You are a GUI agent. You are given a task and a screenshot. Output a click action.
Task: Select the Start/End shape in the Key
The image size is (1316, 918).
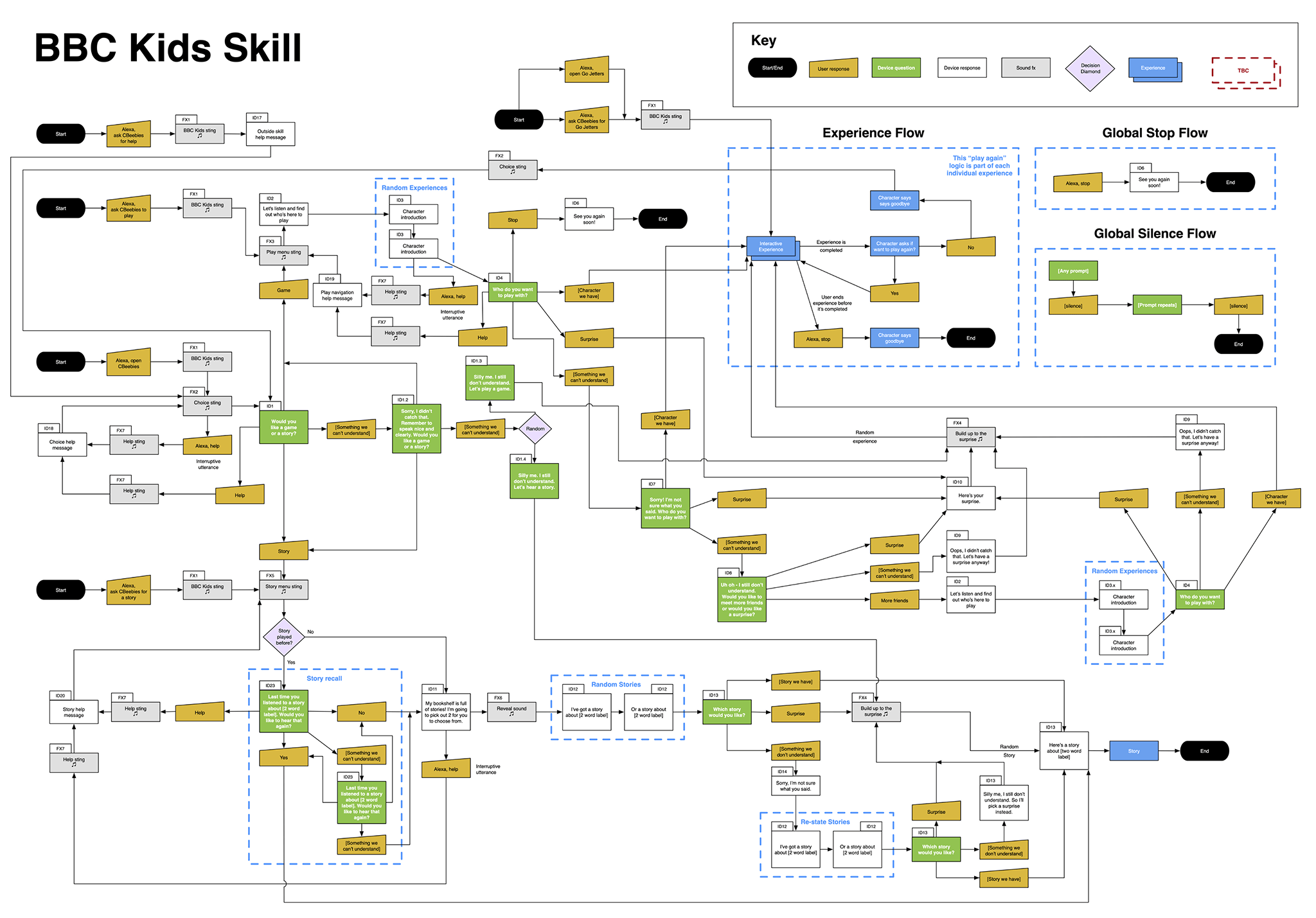772,67
